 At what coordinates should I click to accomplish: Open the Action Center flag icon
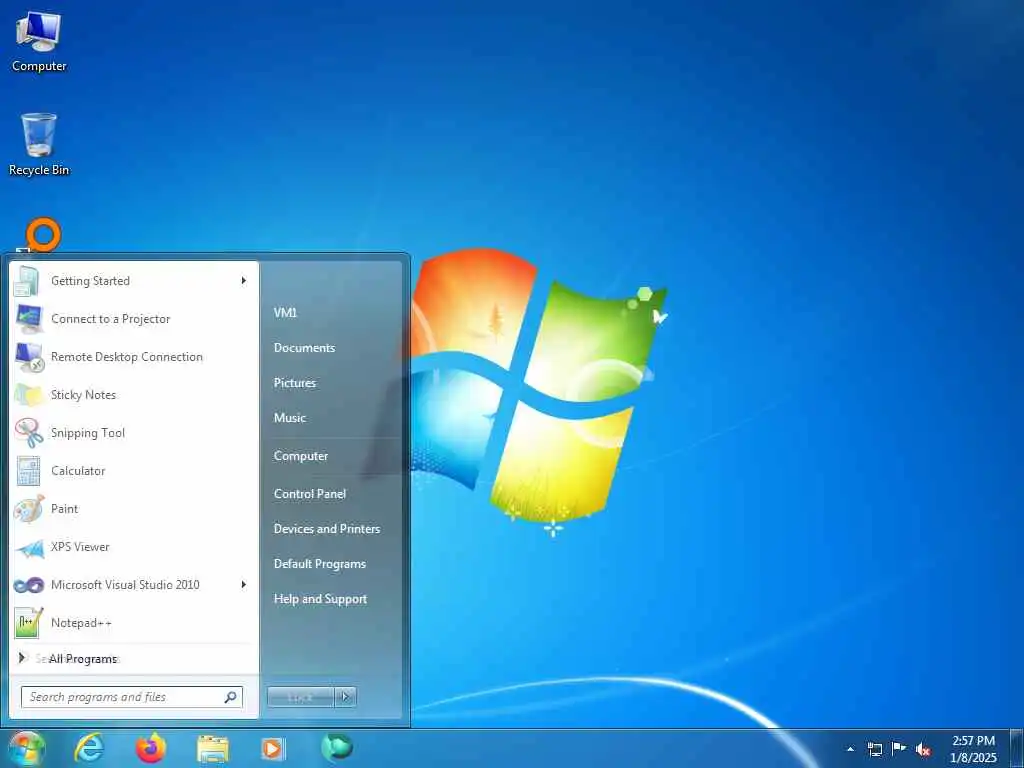pos(899,749)
